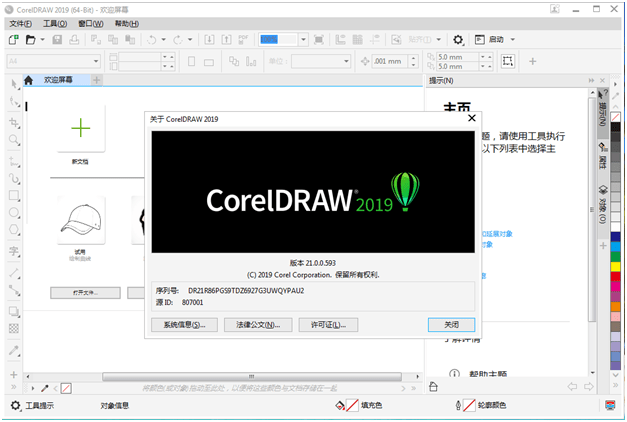The height and width of the screenshot is (422, 627).
Task: Open the A4 page size dropdown
Action: pos(96,61)
